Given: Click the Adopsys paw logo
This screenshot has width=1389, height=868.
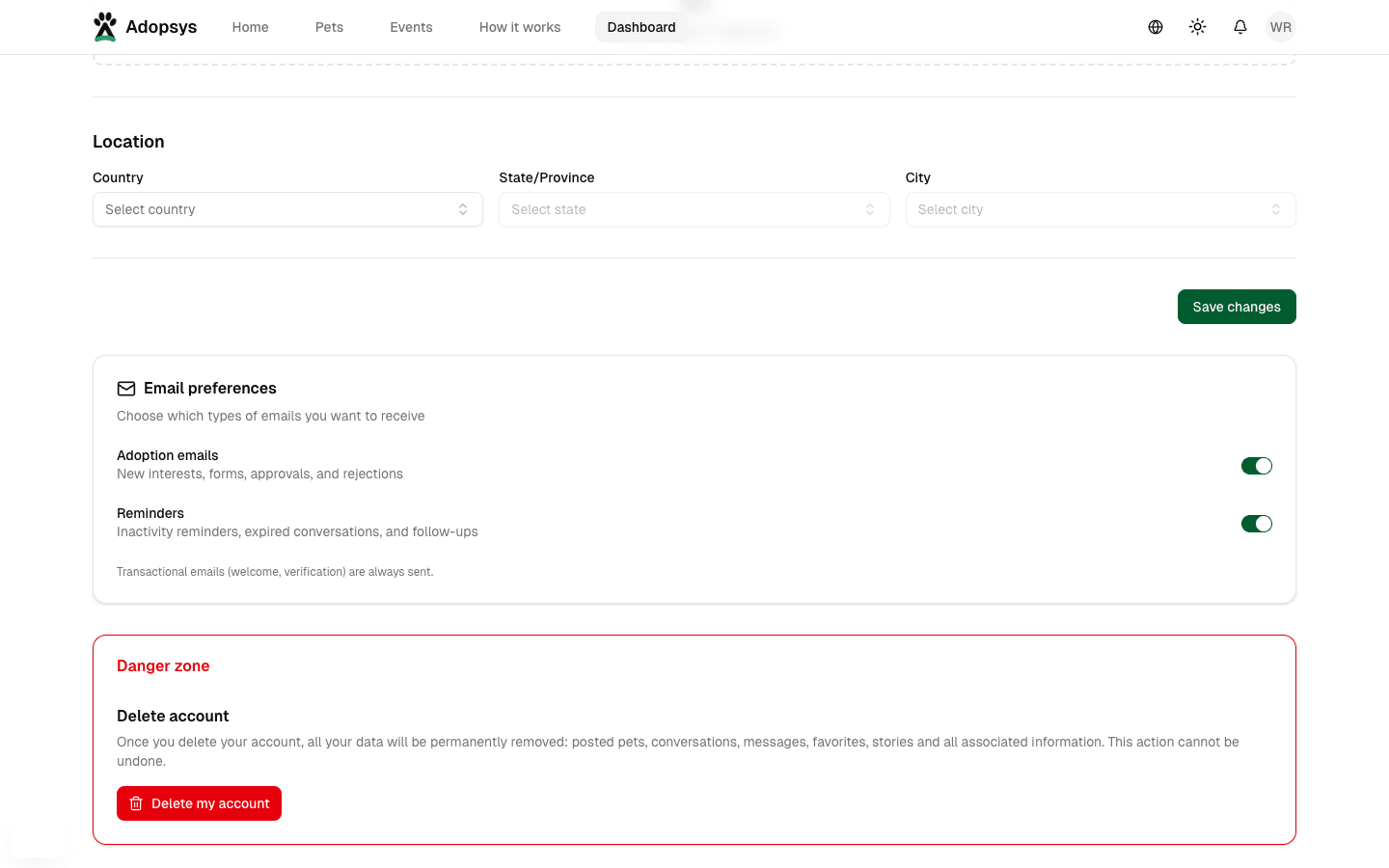Looking at the screenshot, I should 104,26.
